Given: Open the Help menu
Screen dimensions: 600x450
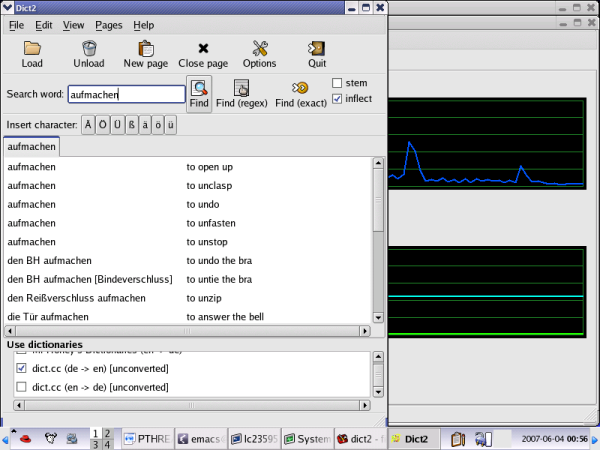Looking at the screenshot, I should pos(143,25).
